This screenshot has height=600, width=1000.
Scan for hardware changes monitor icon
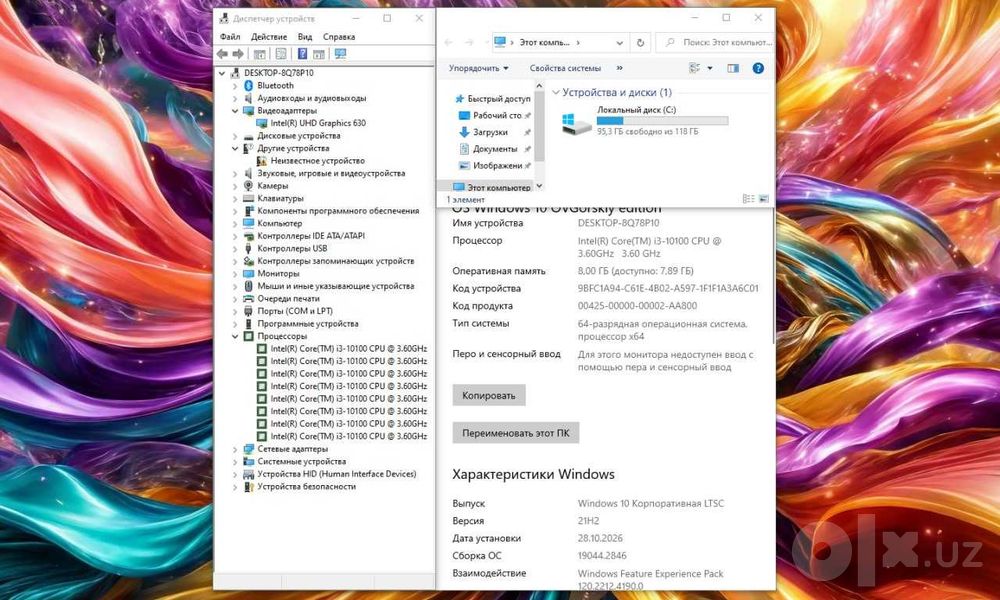pos(341,54)
